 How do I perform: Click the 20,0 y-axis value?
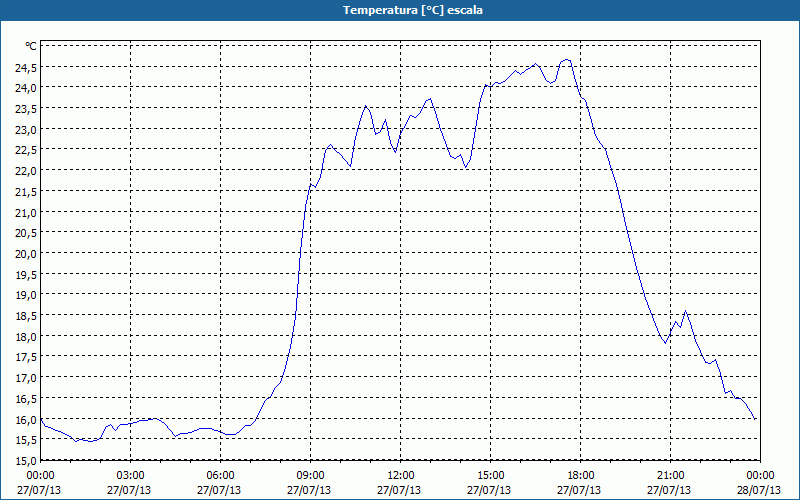pos(26,254)
